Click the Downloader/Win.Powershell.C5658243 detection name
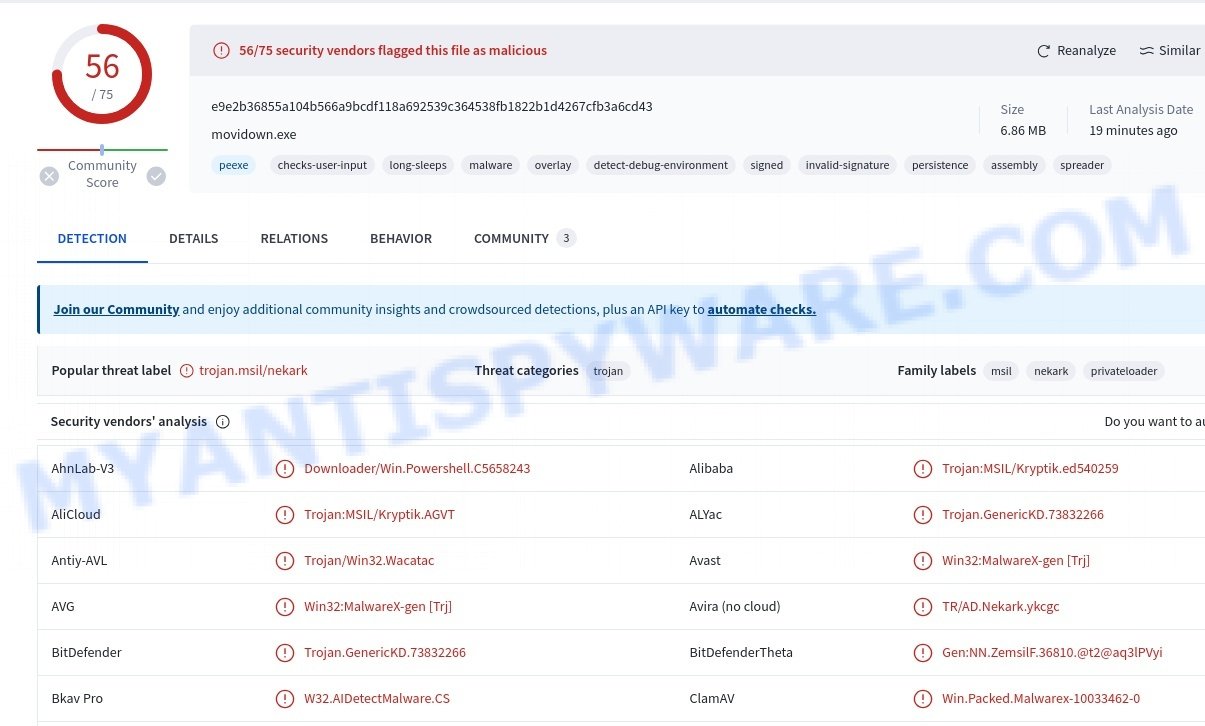This screenshot has width=1205, height=726. point(417,469)
